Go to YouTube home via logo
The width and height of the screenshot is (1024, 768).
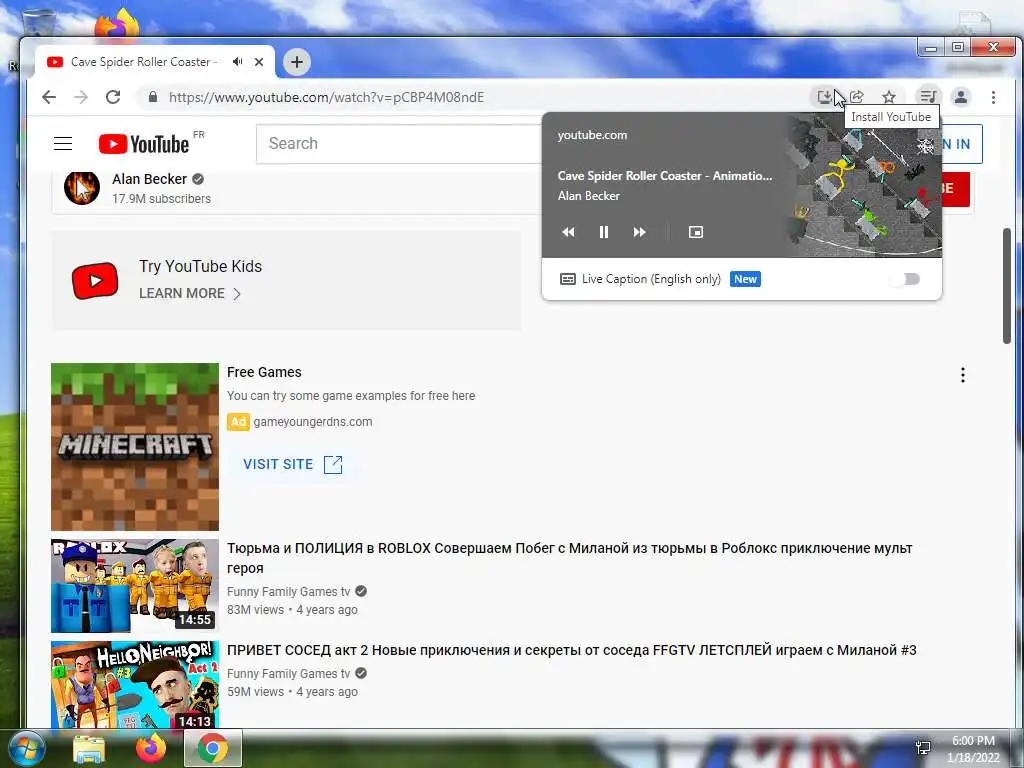pyautogui.click(x=144, y=144)
